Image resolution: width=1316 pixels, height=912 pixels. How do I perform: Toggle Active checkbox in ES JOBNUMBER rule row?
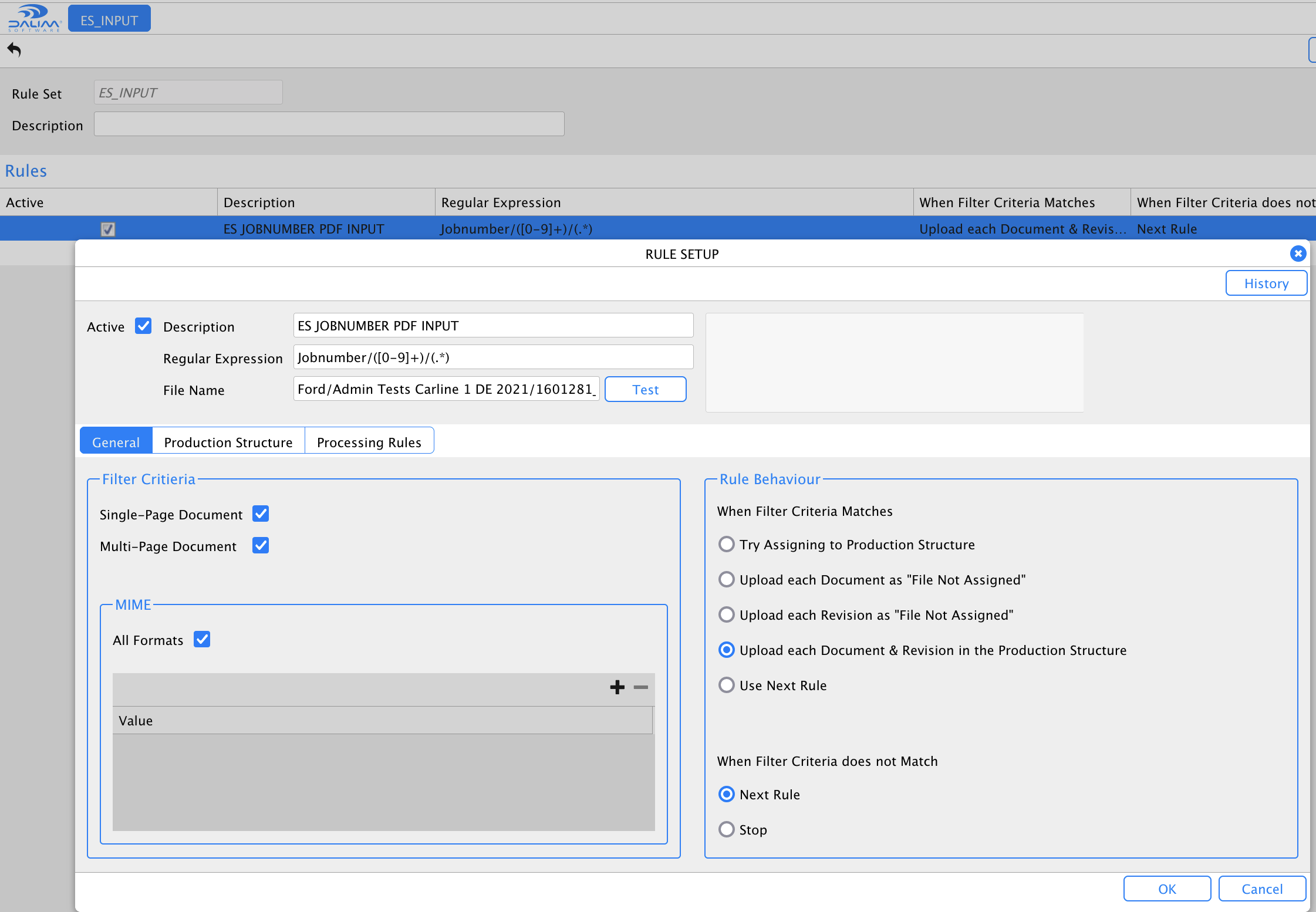(x=108, y=229)
